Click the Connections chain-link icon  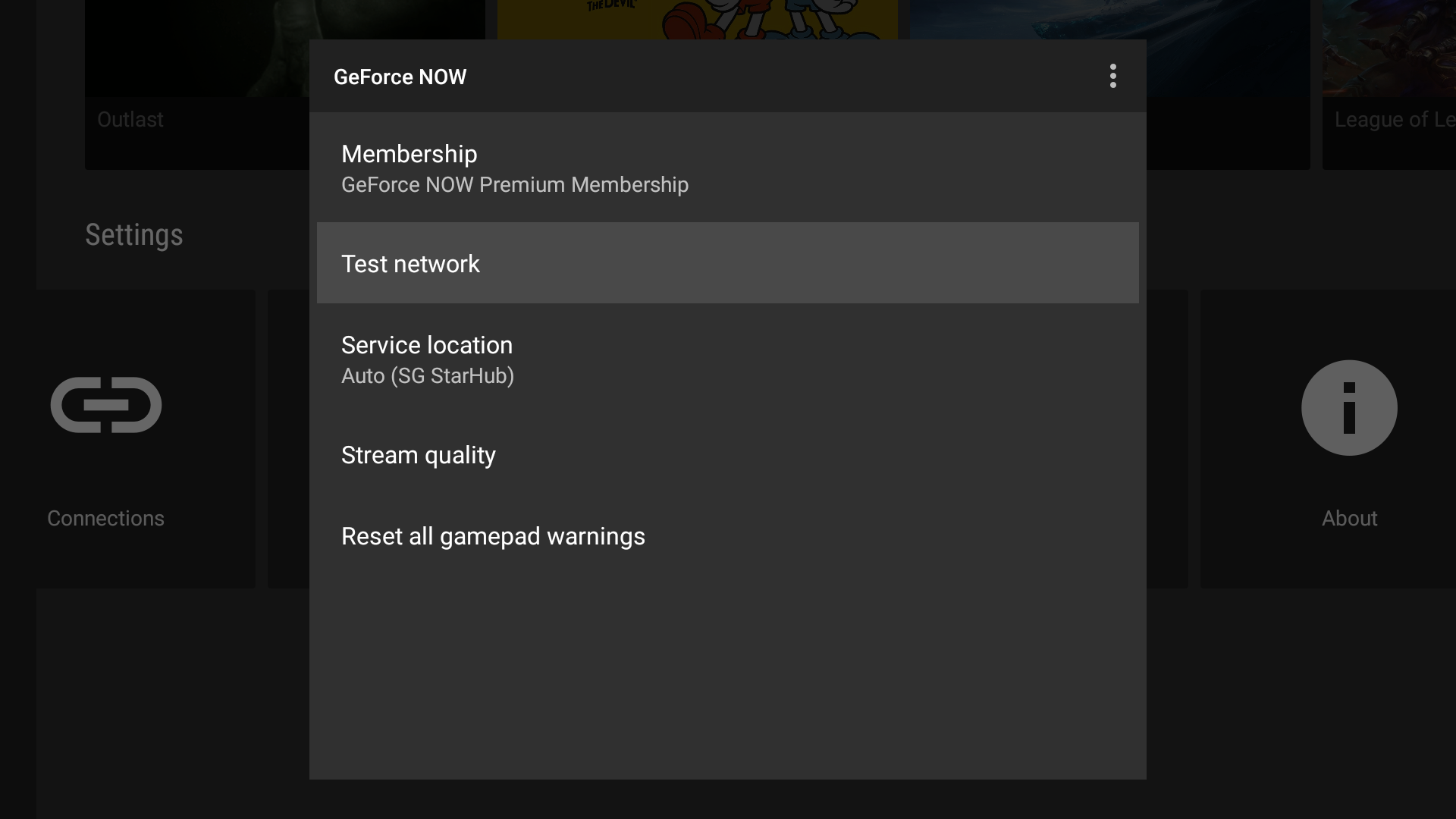[106, 405]
